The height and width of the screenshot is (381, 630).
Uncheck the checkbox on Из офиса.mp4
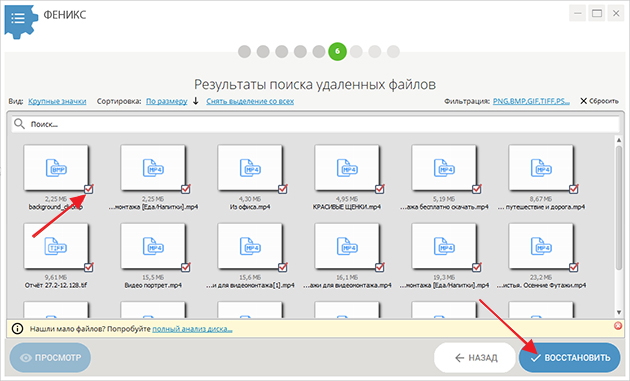[283, 189]
